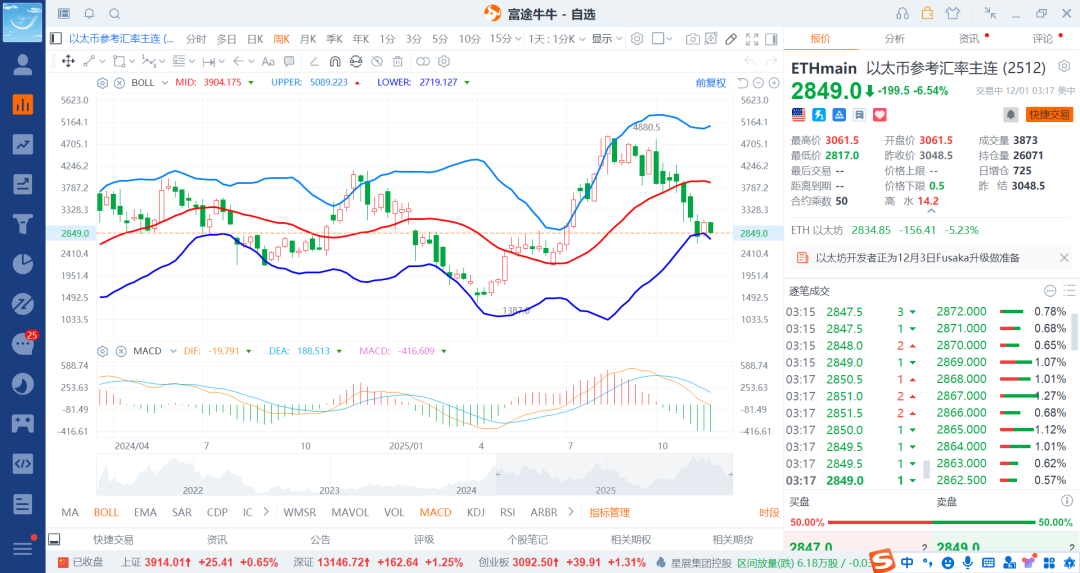Toggle the 前复权 price adjustment setting
This screenshot has height=573, width=1080.
pos(710,82)
